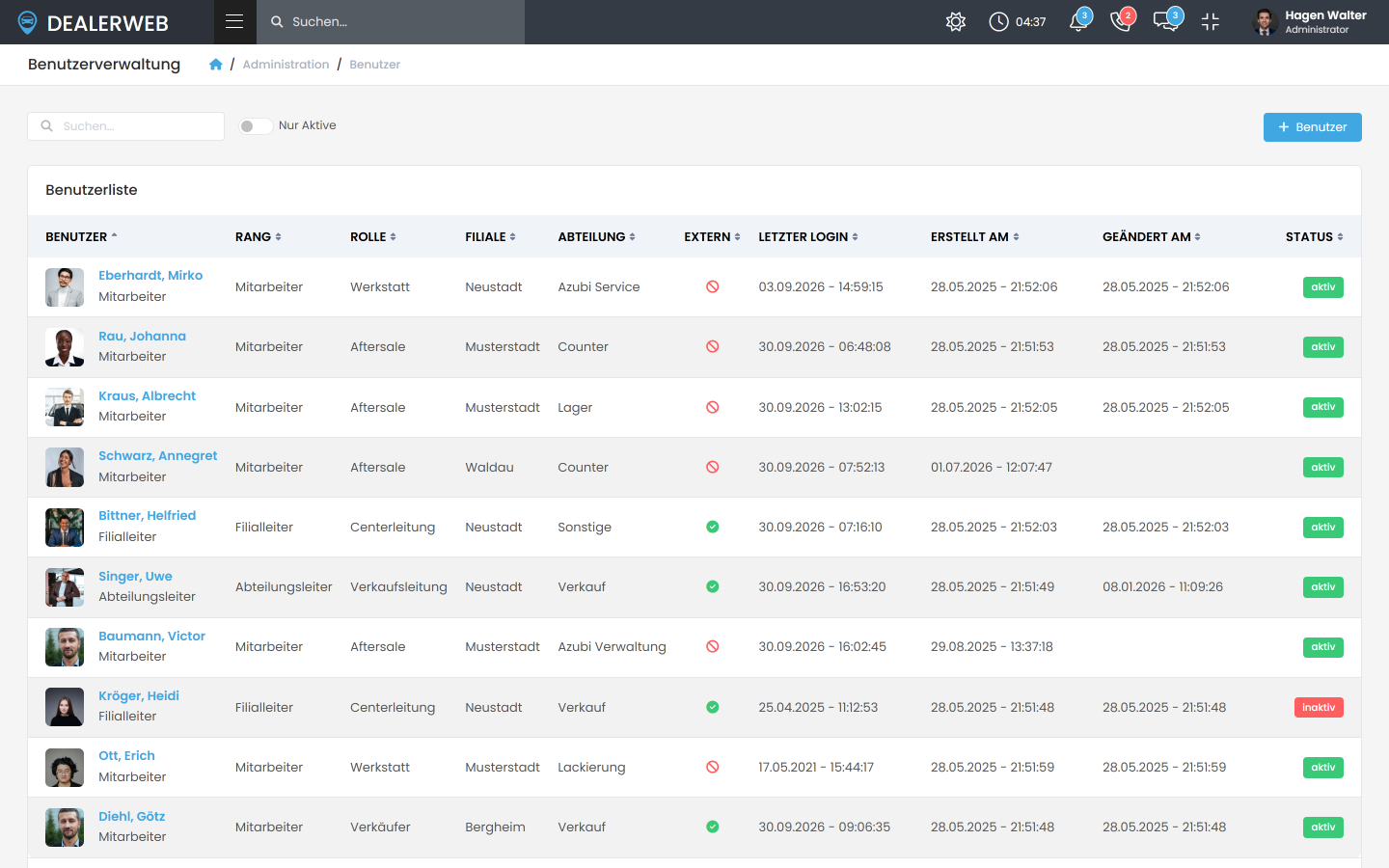Toggle fullscreen compress icon
The image size is (1389, 868).
point(1211,21)
